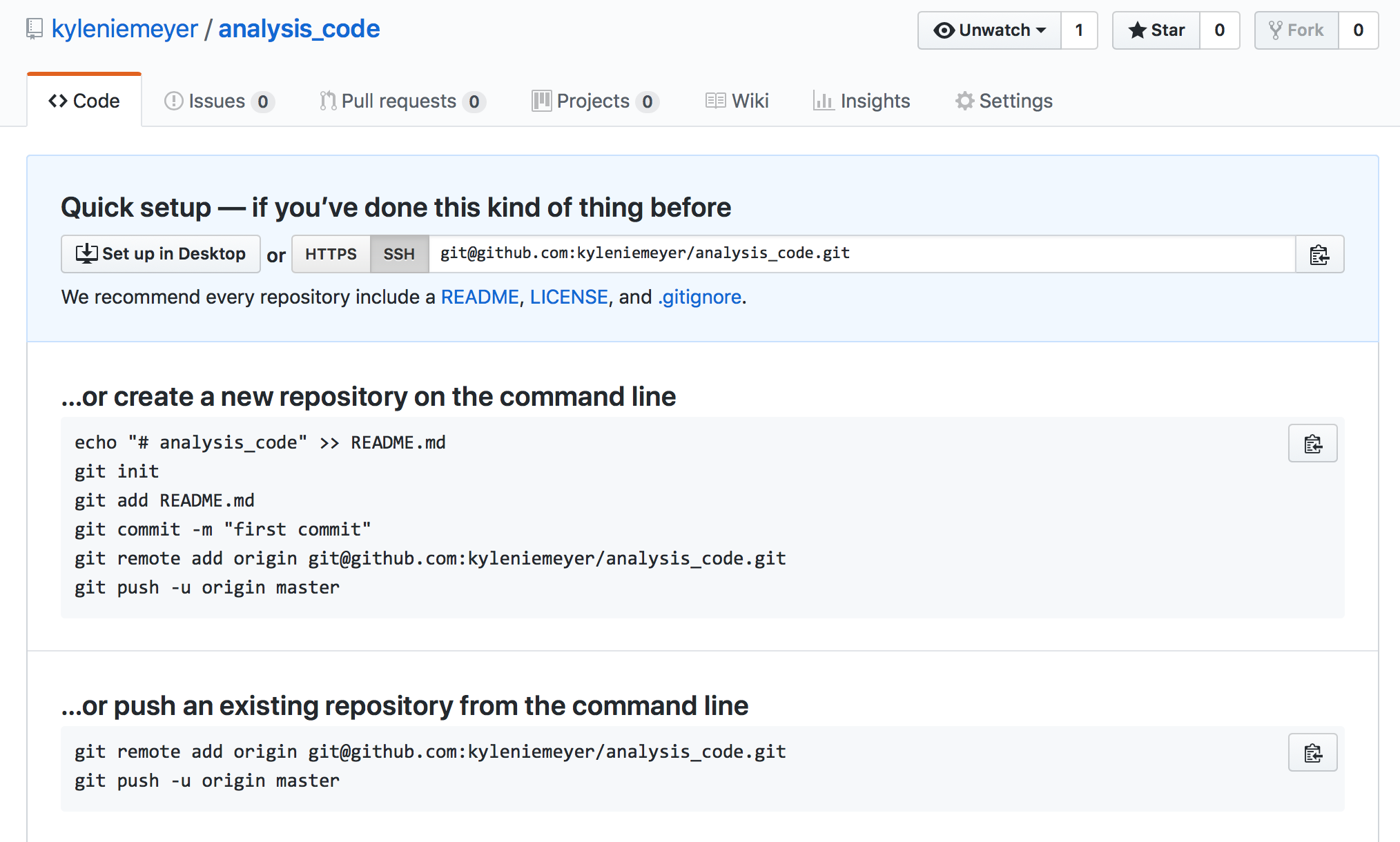Toggle to SSH protocol
1400x842 pixels.
pyautogui.click(x=399, y=253)
